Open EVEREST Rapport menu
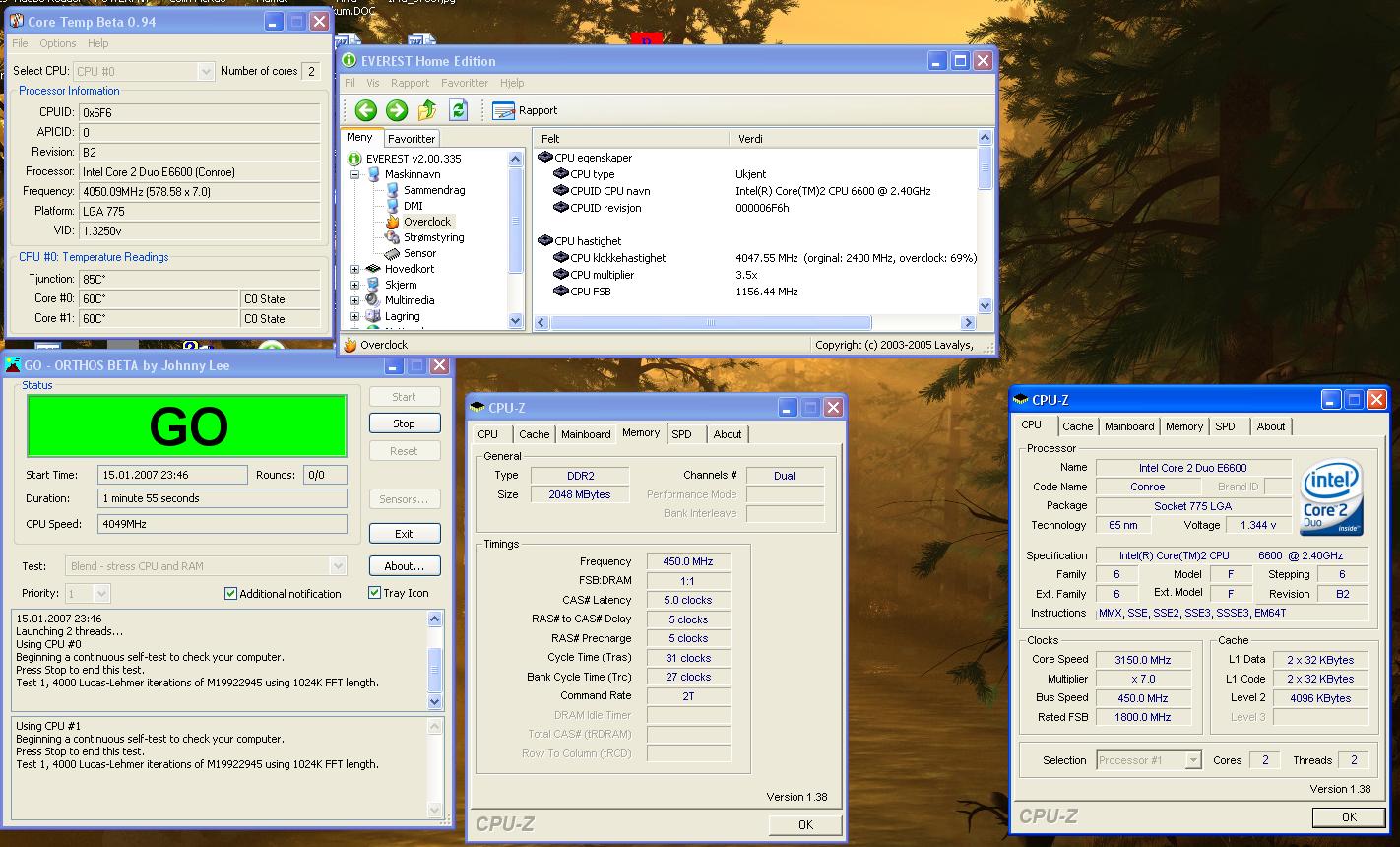Viewport: 1400px width, 847px height. point(410,83)
